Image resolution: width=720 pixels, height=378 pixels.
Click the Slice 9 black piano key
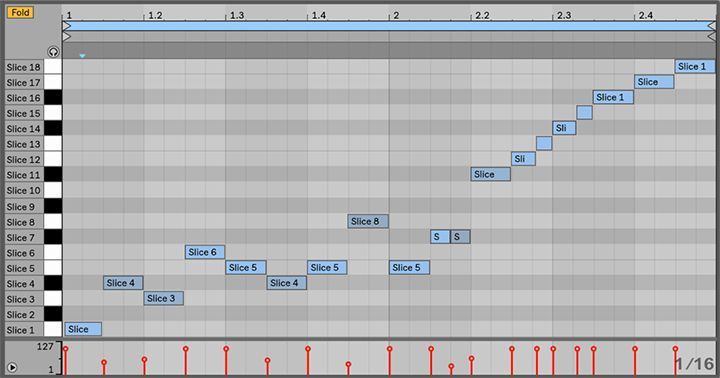click(53, 207)
